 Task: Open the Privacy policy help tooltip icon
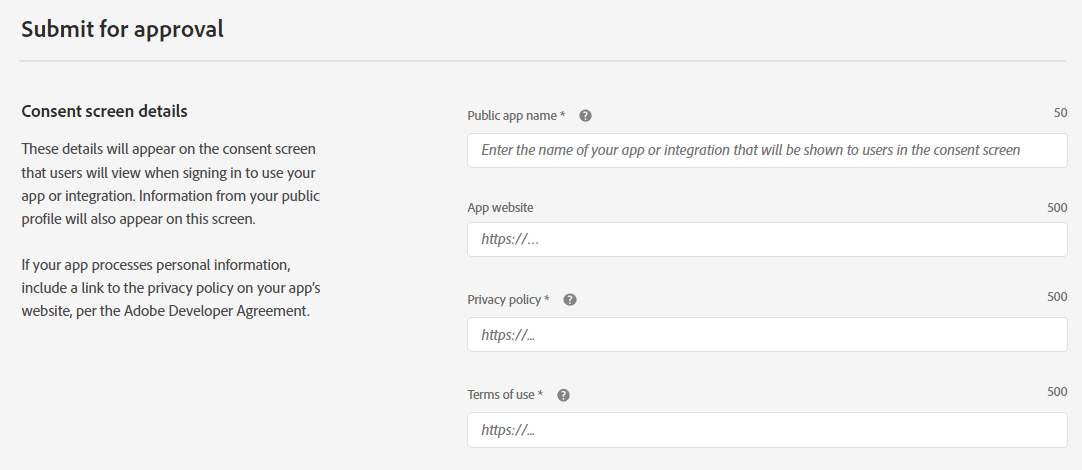coord(570,300)
